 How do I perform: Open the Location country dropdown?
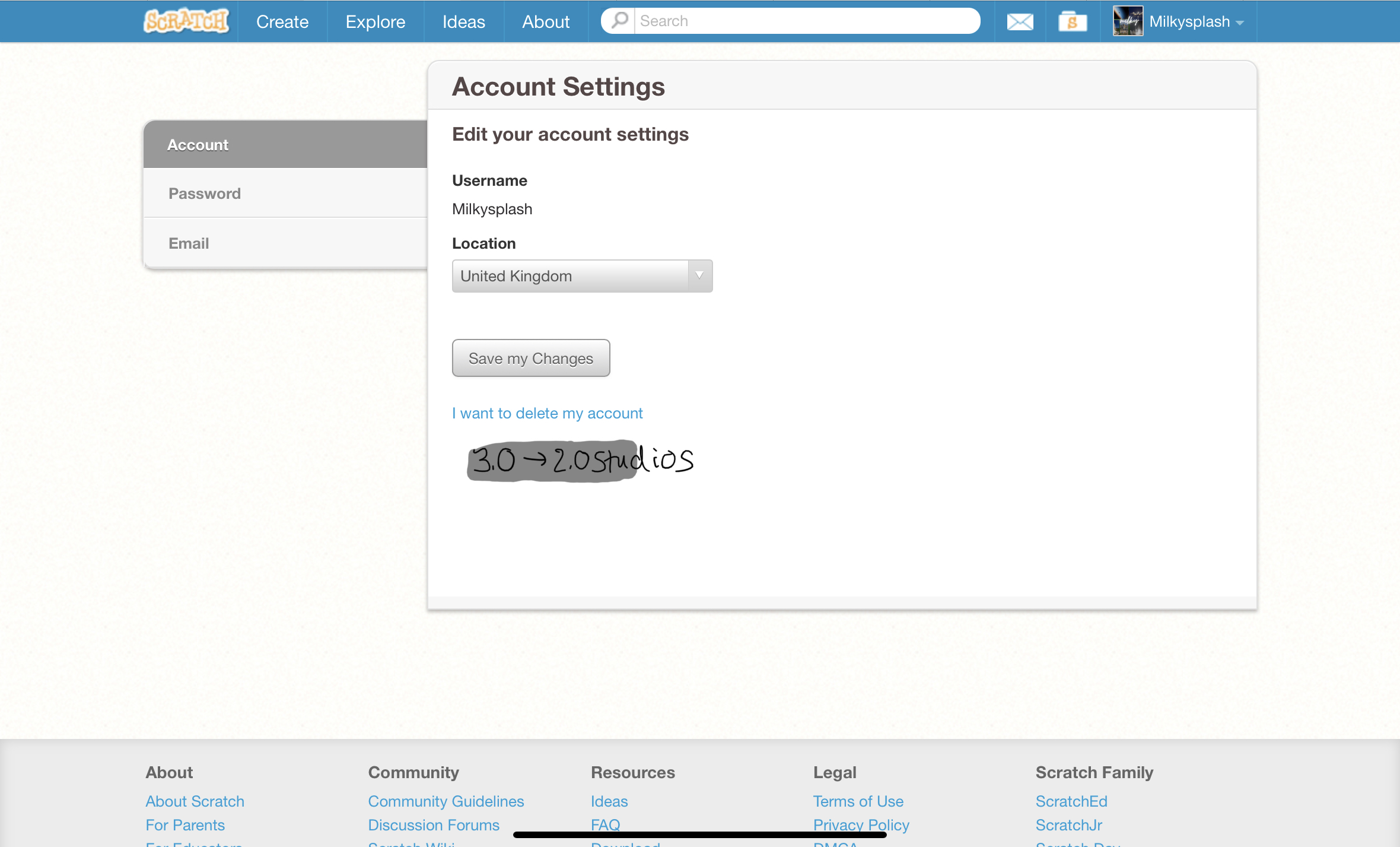[582, 276]
